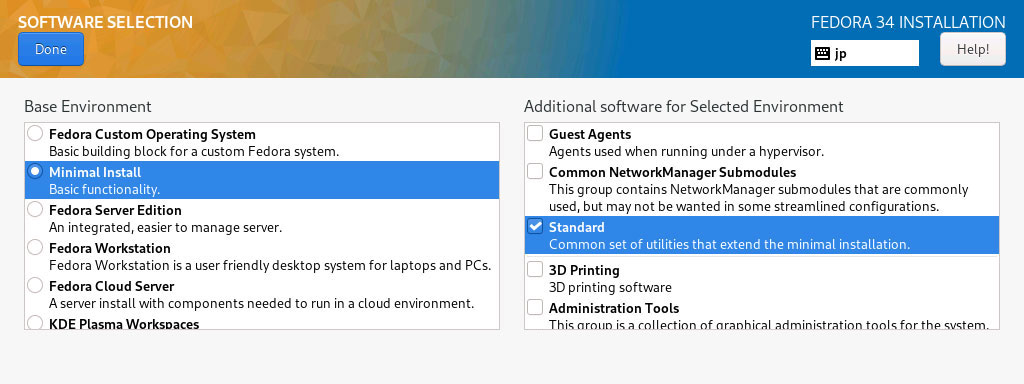
Task: Select the Standard additional software row
Action: (x=761, y=235)
